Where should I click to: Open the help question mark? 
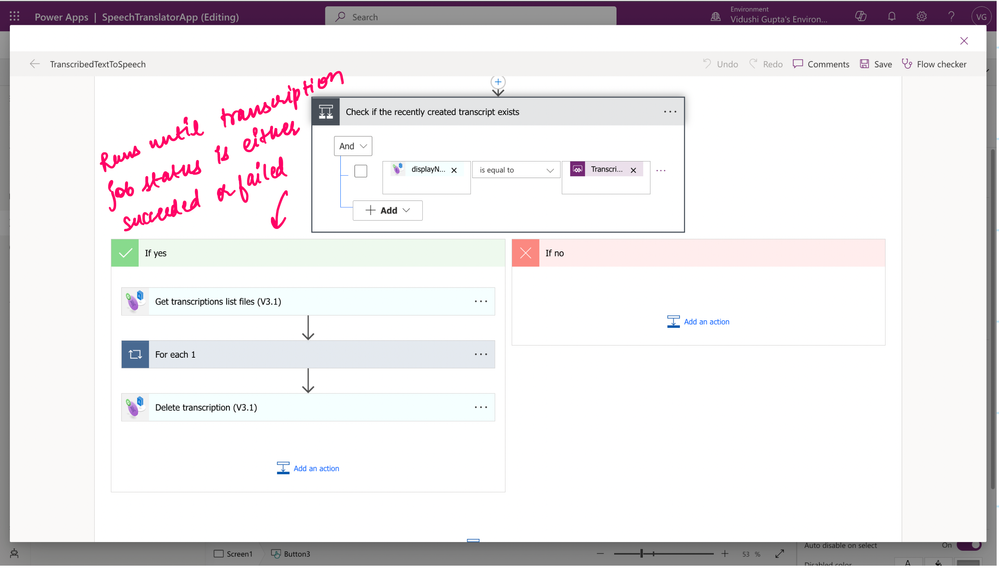click(x=951, y=17)
